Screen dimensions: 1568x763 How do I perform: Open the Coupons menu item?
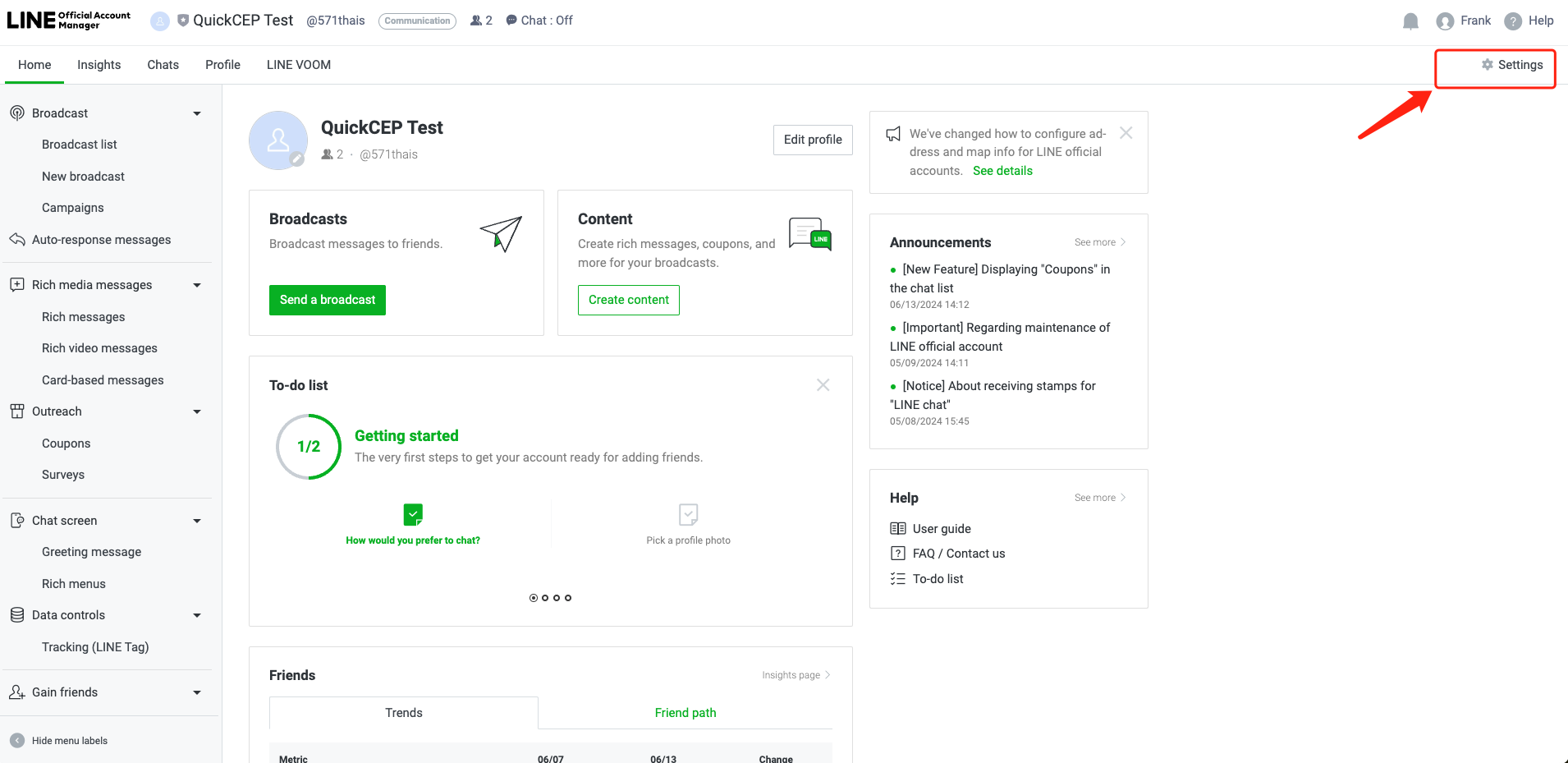(x=66, y=444)
